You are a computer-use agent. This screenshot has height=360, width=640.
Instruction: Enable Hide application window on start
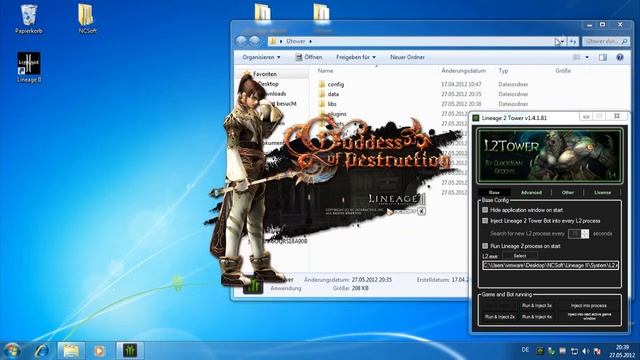(485, 210)
